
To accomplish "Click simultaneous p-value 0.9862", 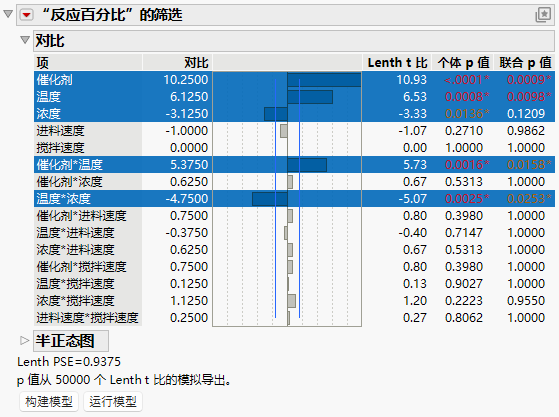I will (526, 131).
